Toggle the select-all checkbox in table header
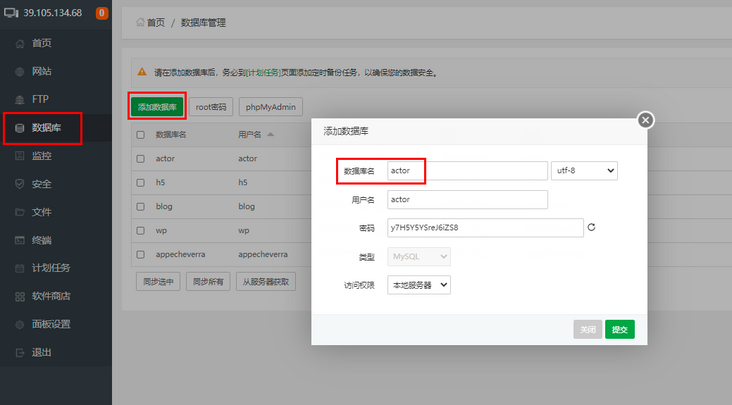Viewport: 732px width, 405px height. point(141,135)
